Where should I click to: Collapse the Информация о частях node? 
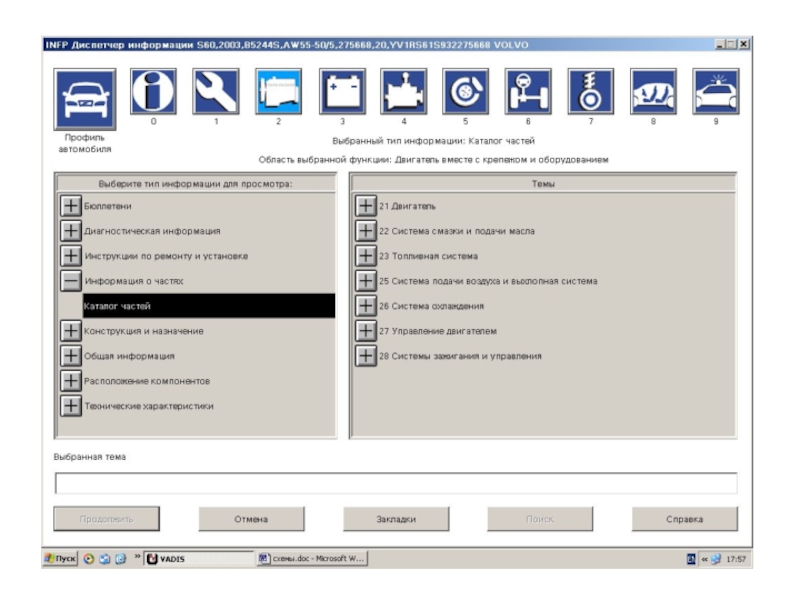coord(71,281)
